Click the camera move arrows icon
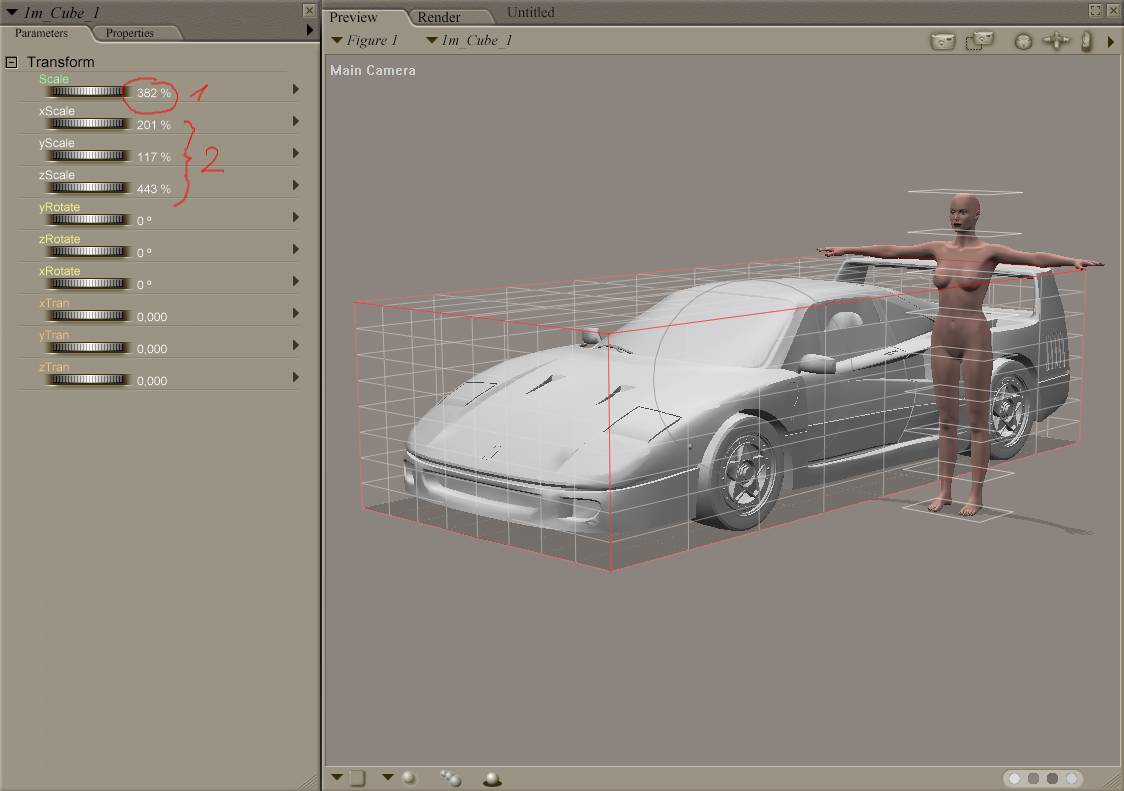This screenshot has width=1124, height=791. pyautogui.click(x=1055, y=41)
